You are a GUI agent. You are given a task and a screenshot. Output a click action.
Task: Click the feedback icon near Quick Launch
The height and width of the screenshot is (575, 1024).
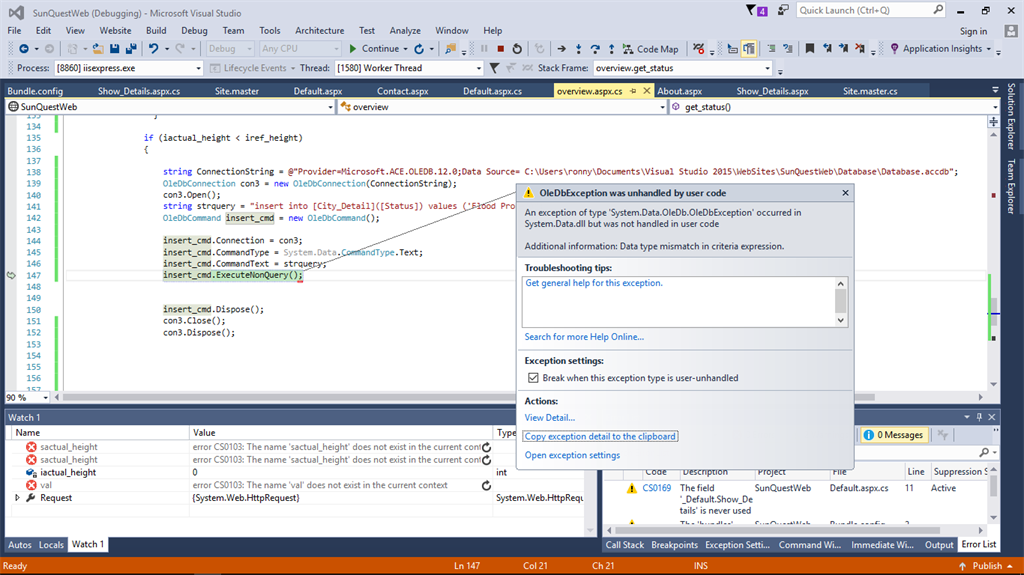pyautogui.click(x=783, y=10)
